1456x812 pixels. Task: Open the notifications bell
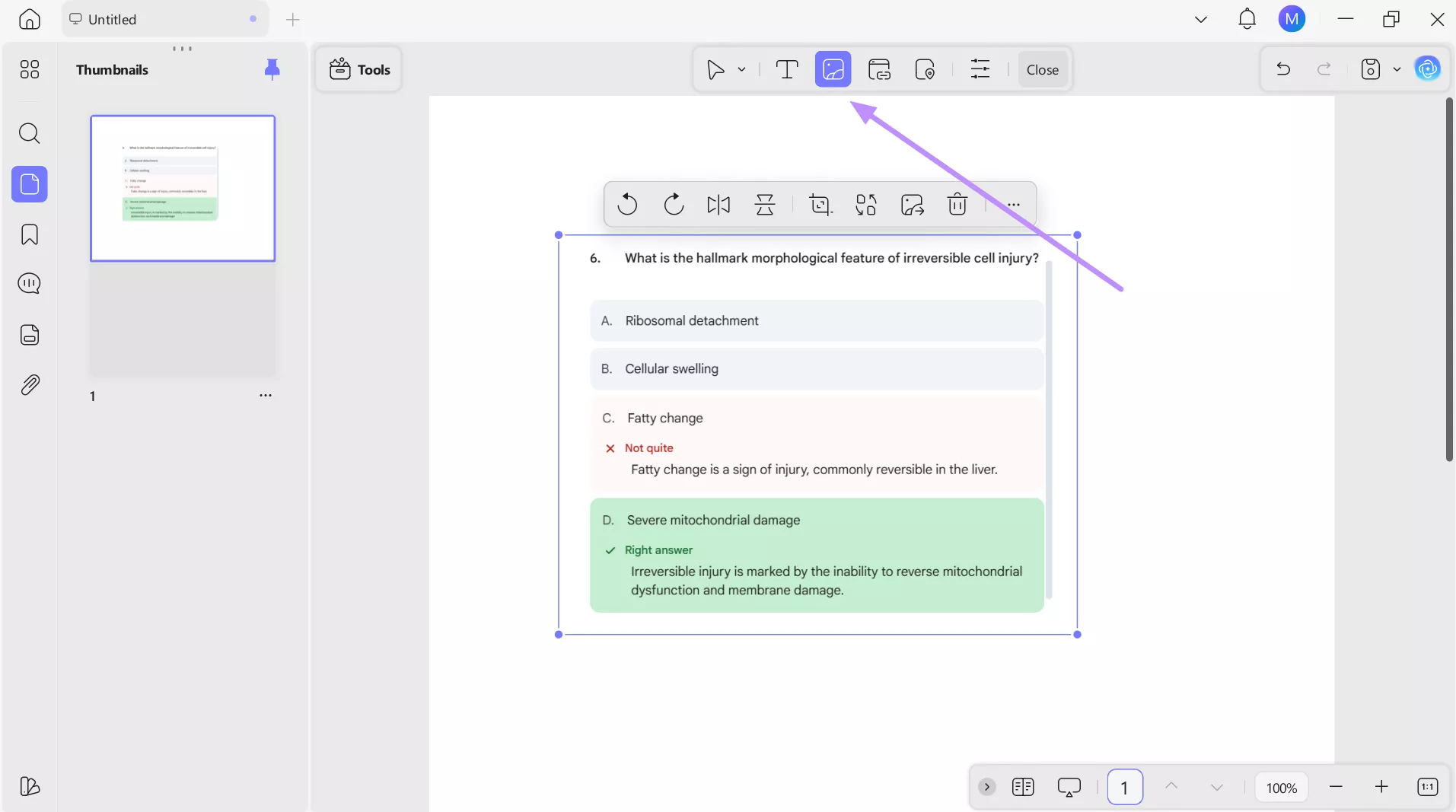click(1247, 19)
